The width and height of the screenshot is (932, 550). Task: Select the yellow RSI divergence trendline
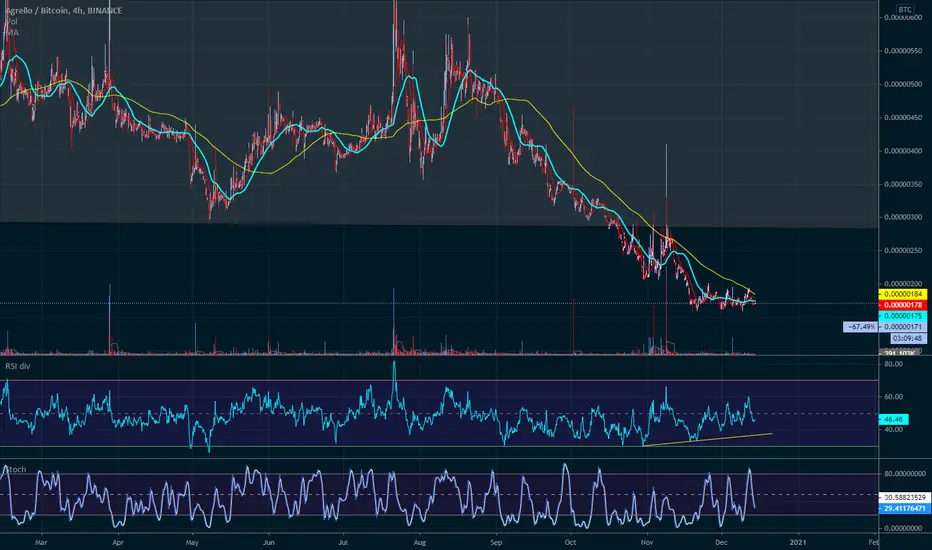pos(707,439)
